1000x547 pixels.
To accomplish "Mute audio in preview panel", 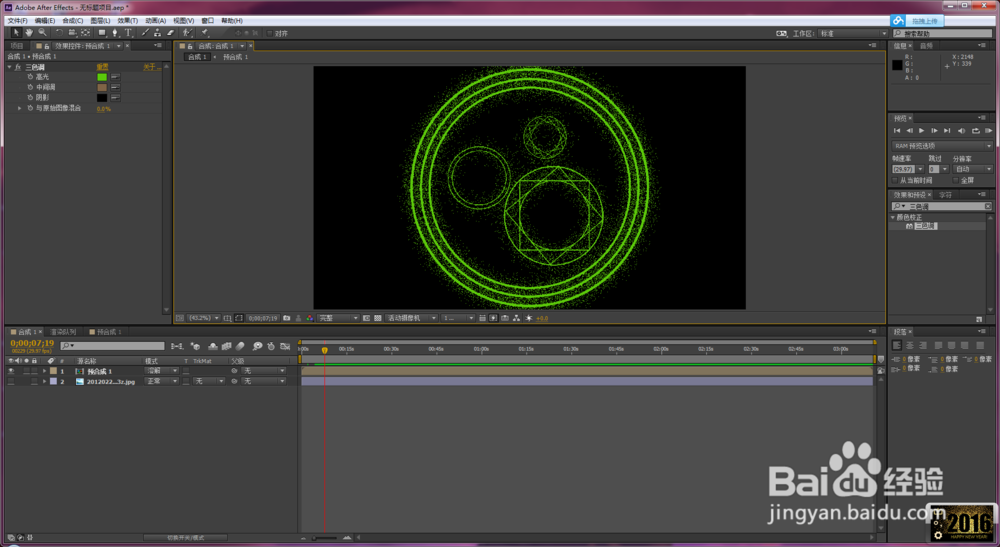I will (961, 131).
